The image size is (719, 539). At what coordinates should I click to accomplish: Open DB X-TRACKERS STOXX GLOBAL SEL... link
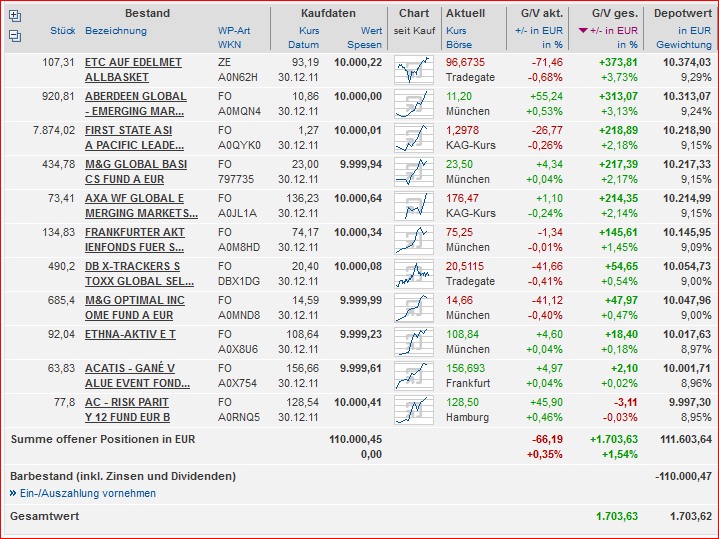pos(139,273)
